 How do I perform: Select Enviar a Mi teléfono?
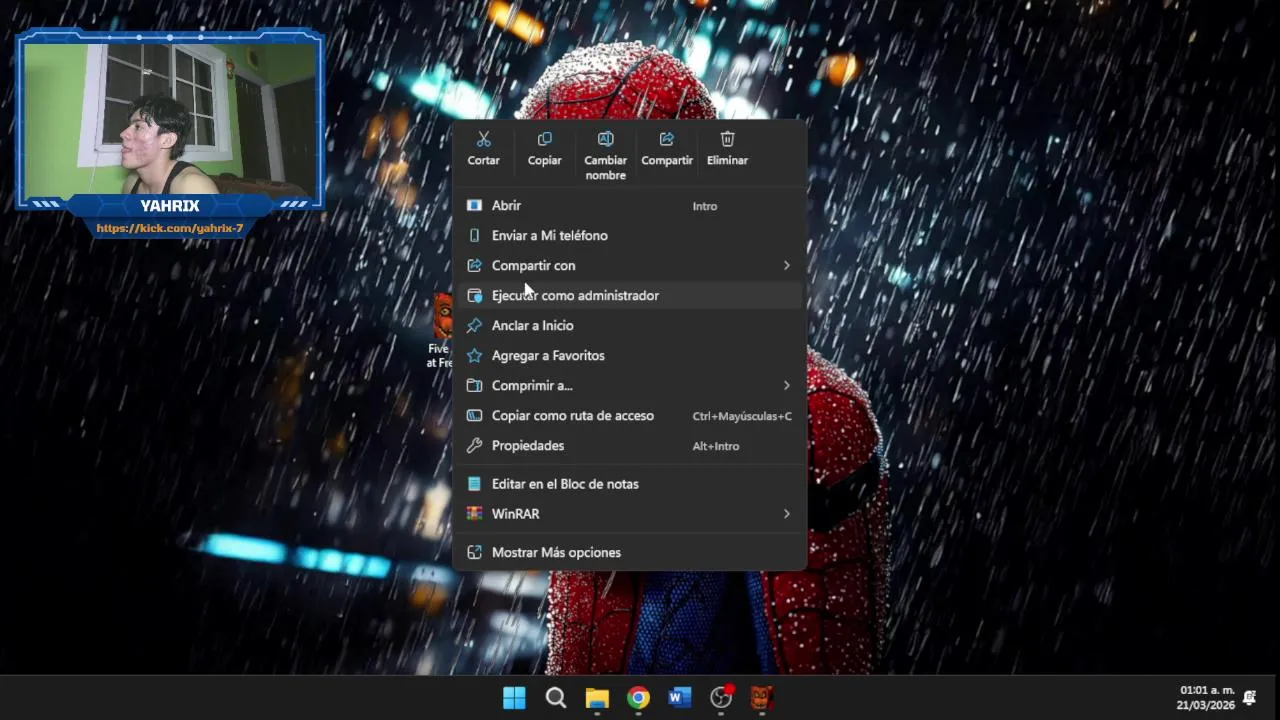630,236
